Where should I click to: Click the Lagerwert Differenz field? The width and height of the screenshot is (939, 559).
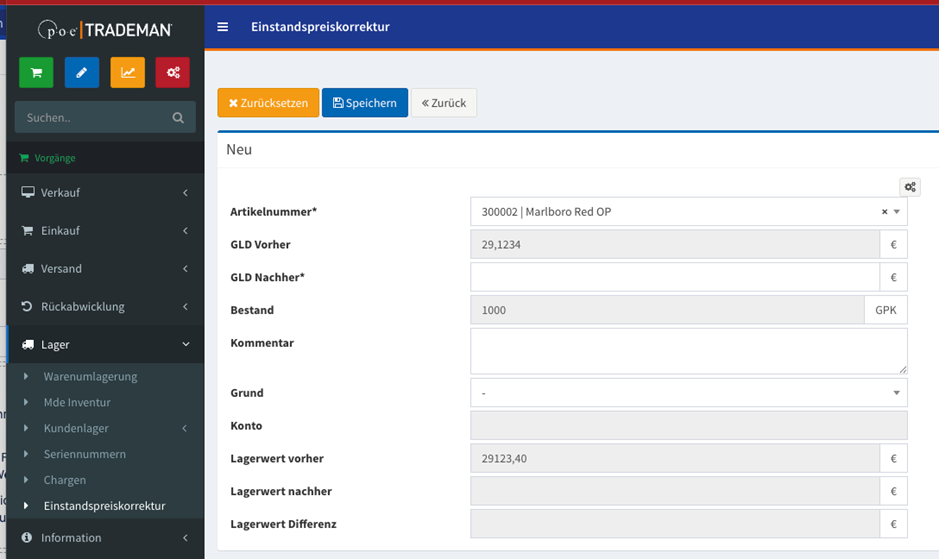click(675, 524)
